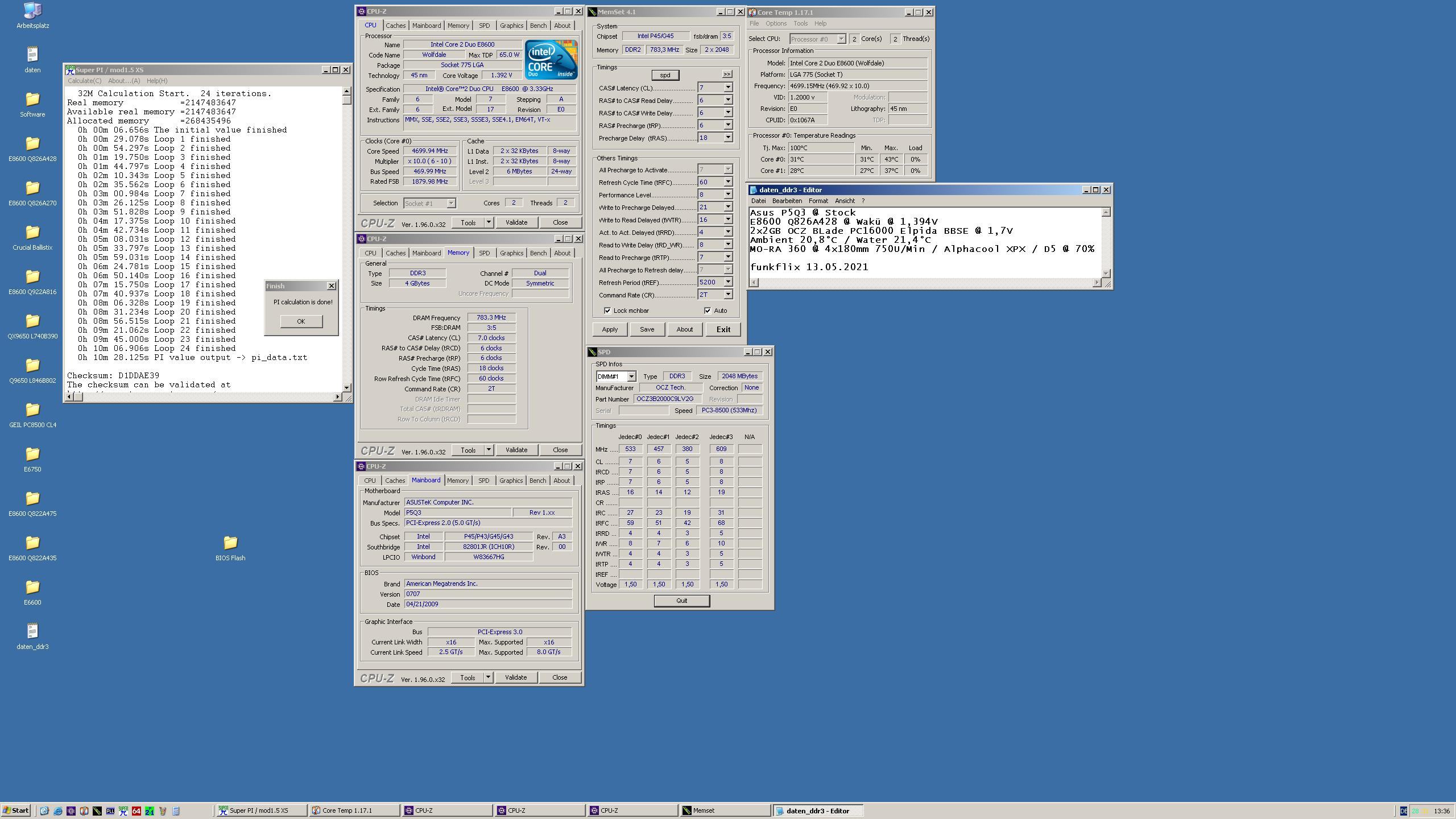Open Command Rate (CR) dropdown
The image size is (1456, 819).
click(727, 295)
